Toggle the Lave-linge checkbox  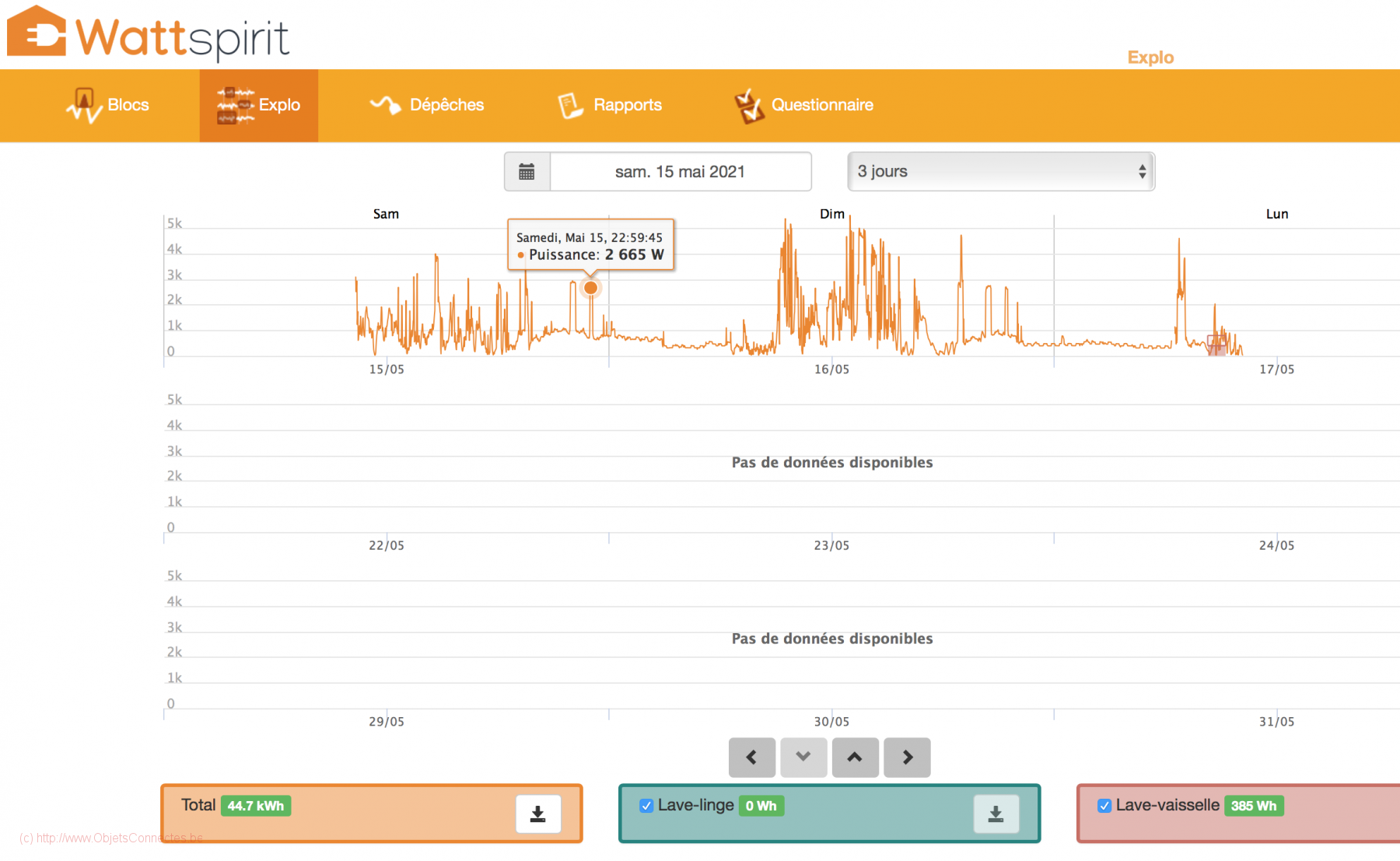click(x=646, y=806)
